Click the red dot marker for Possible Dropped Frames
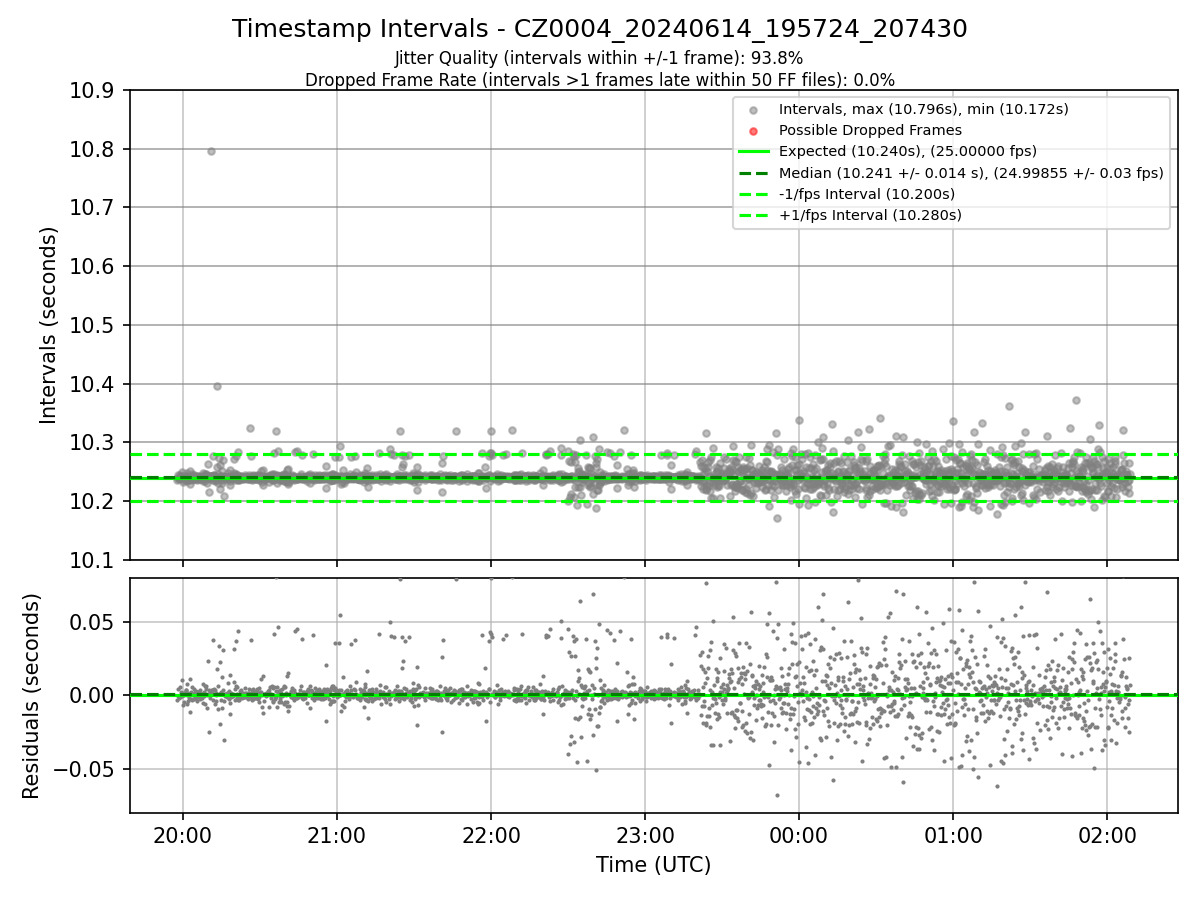This screenshot has width=1200, height=900. tap(753, 131)
